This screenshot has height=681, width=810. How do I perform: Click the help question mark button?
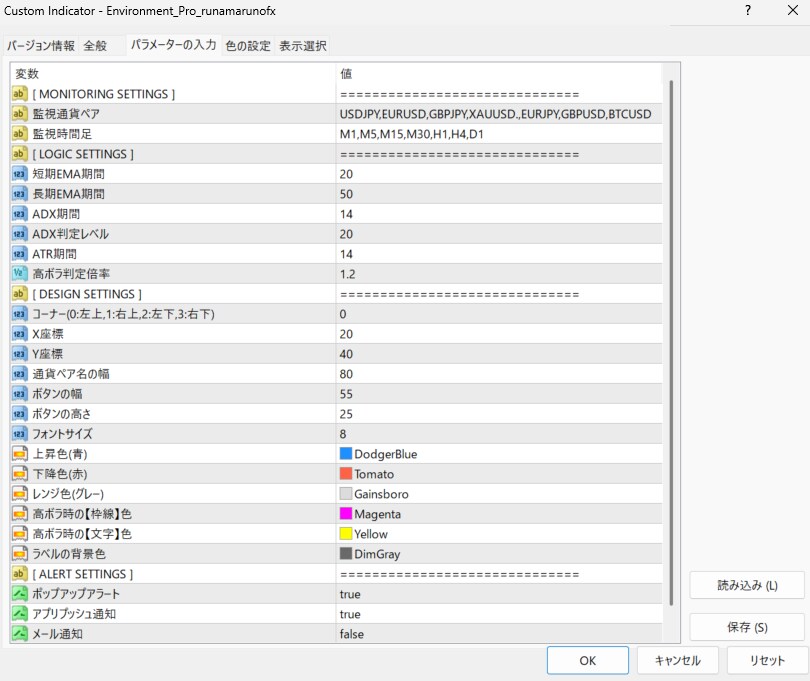[748, 10]
